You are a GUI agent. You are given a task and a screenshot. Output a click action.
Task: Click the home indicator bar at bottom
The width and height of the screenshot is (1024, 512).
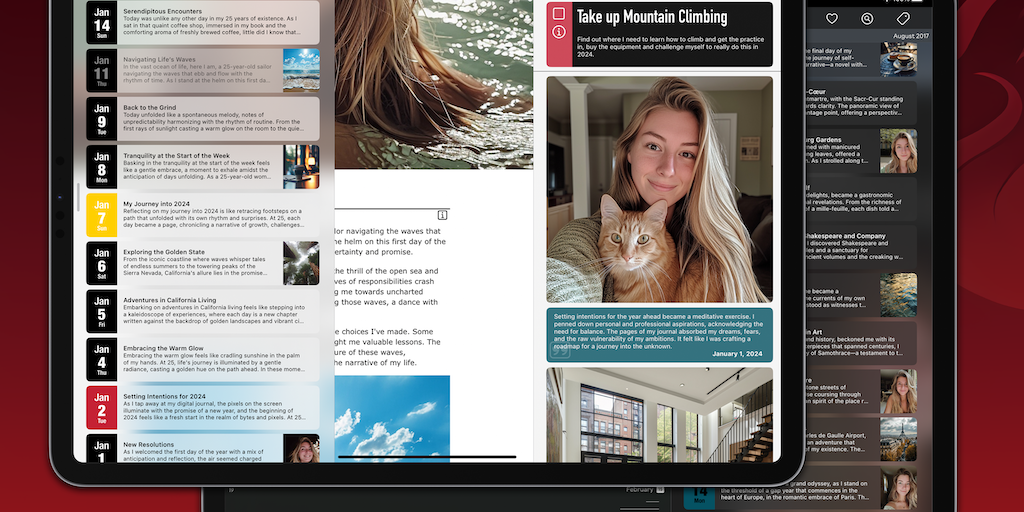427,457
